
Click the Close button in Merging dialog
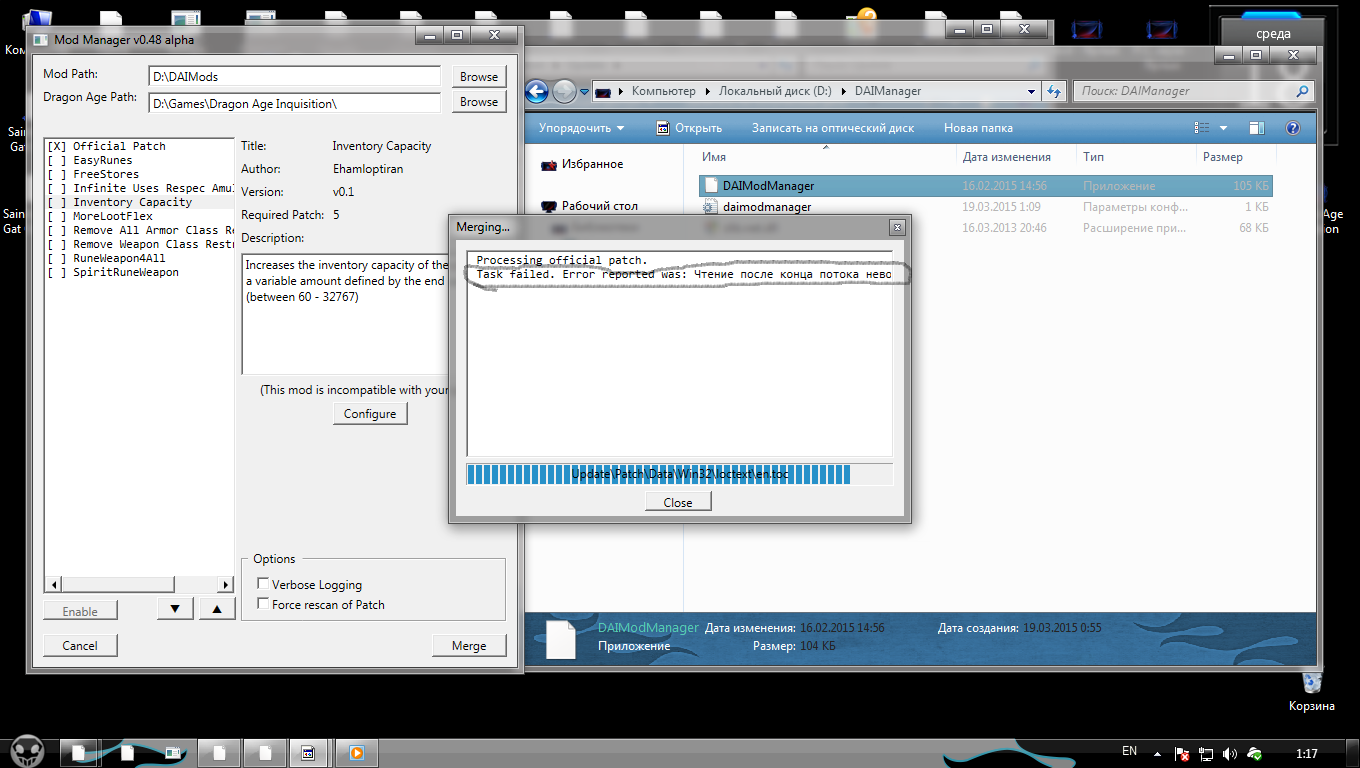pyautogui.click(x=678, y=502)
